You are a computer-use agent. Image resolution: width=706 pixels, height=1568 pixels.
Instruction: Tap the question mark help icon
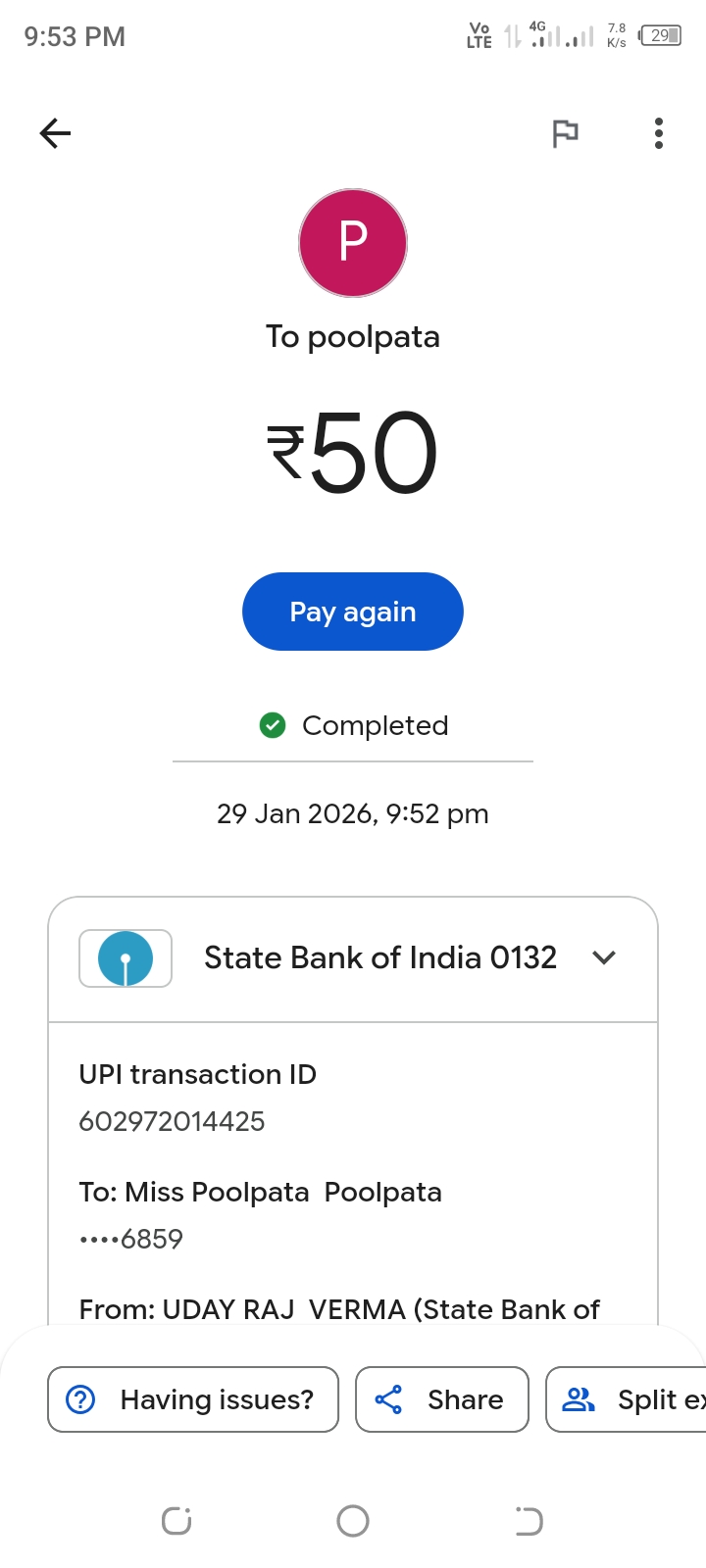[80, 1399]
